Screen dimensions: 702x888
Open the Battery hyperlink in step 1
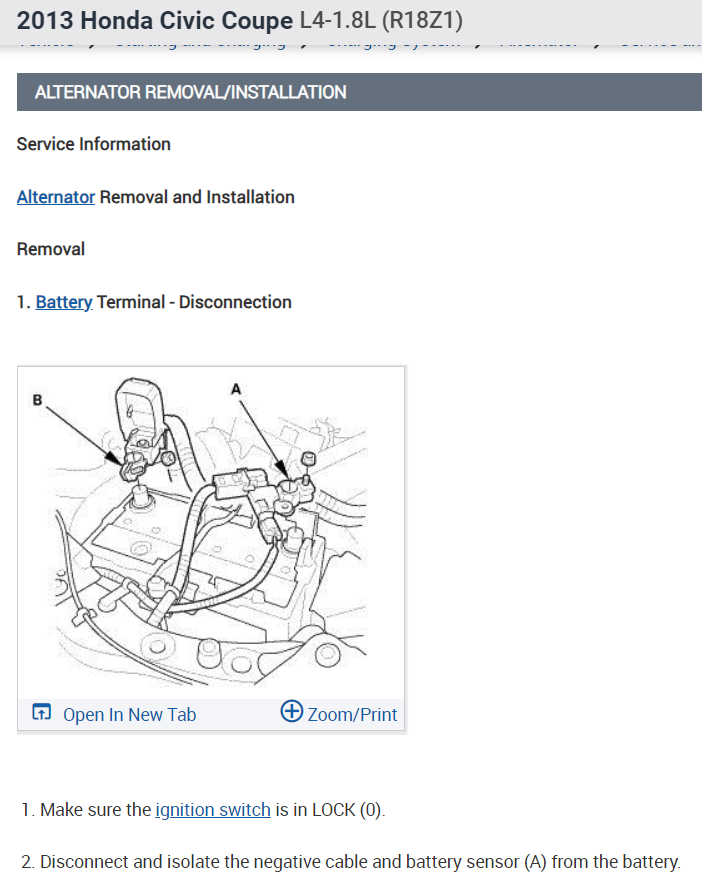[64, 302]
